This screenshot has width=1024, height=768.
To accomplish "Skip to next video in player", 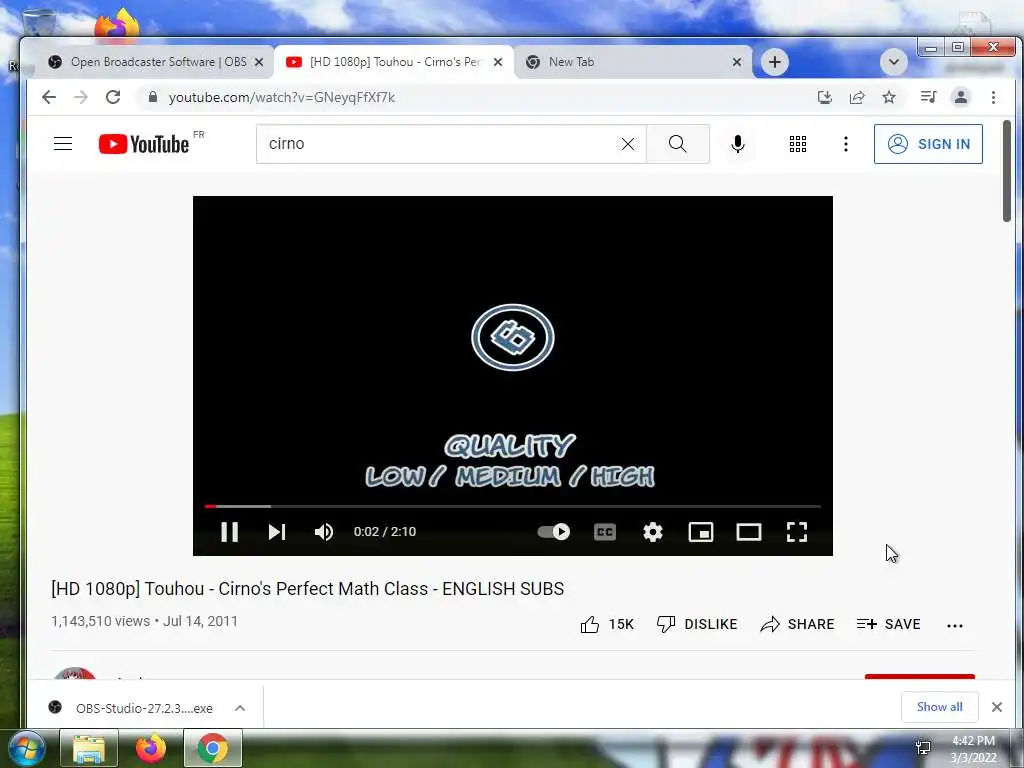I will [x=277, y=532].
